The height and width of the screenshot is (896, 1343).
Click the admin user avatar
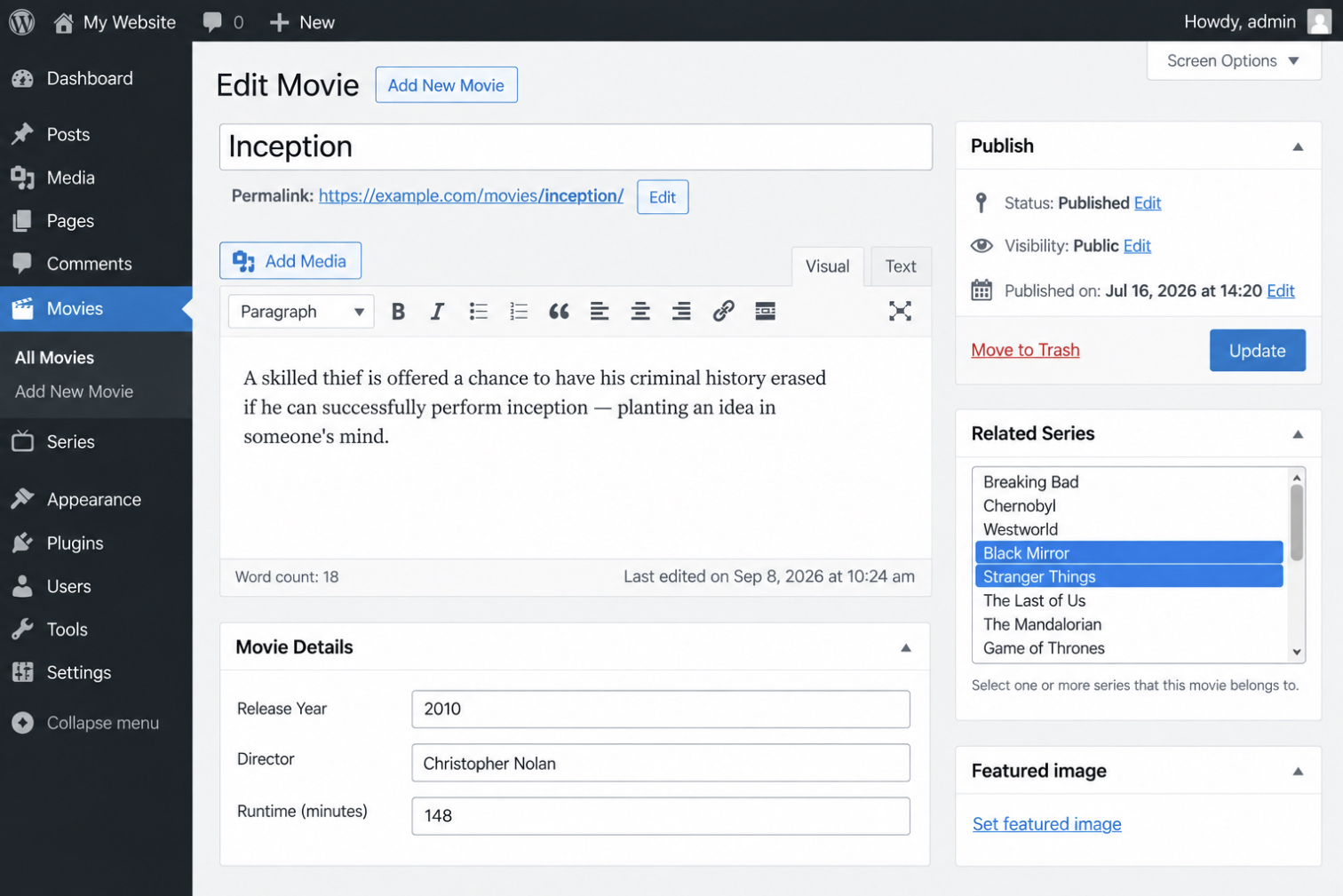point(1319,21)
